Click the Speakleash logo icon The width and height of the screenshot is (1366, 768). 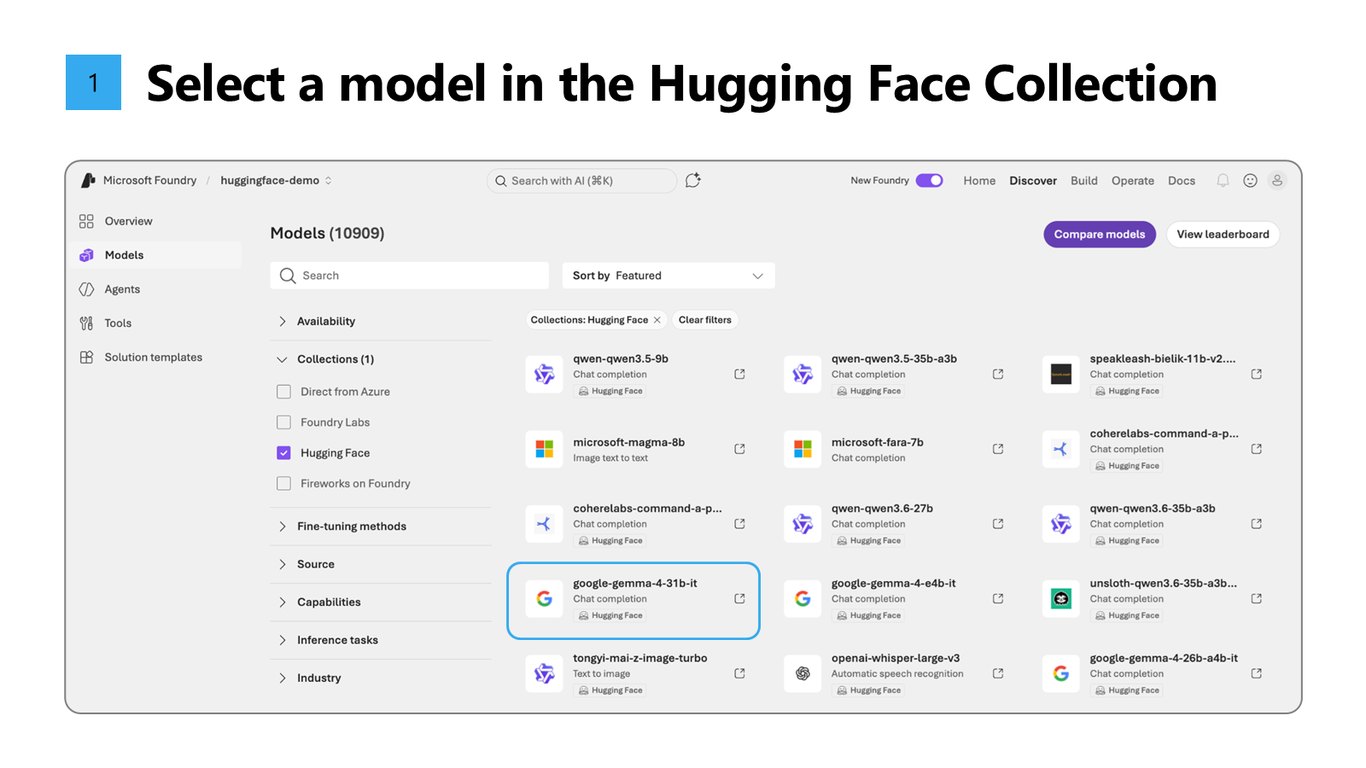pos(1061,374)
